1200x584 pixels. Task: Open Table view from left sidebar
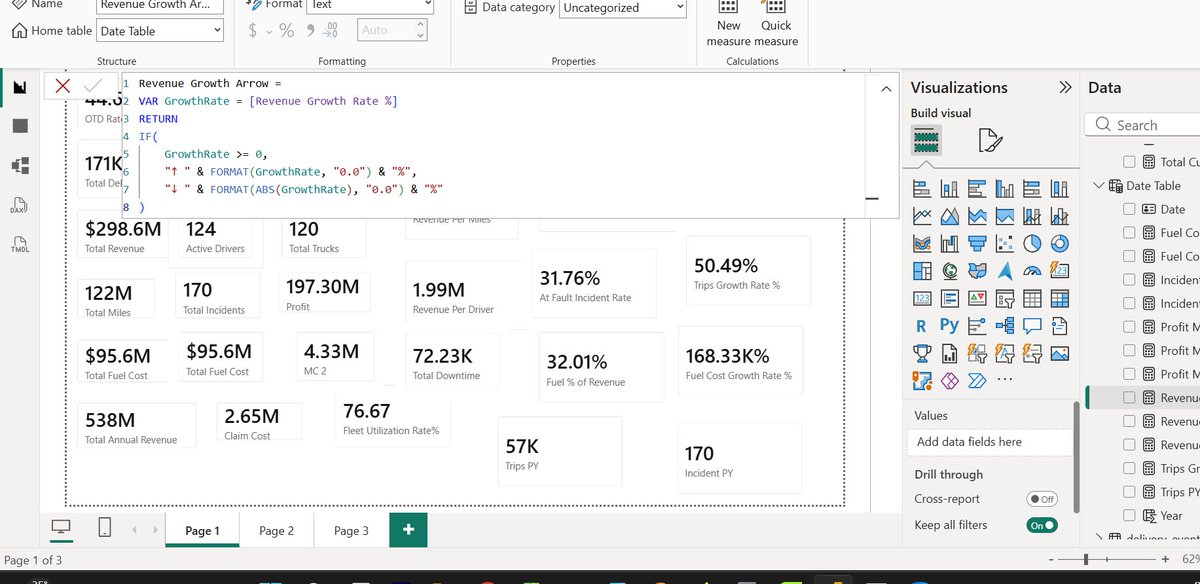[19, 126]
